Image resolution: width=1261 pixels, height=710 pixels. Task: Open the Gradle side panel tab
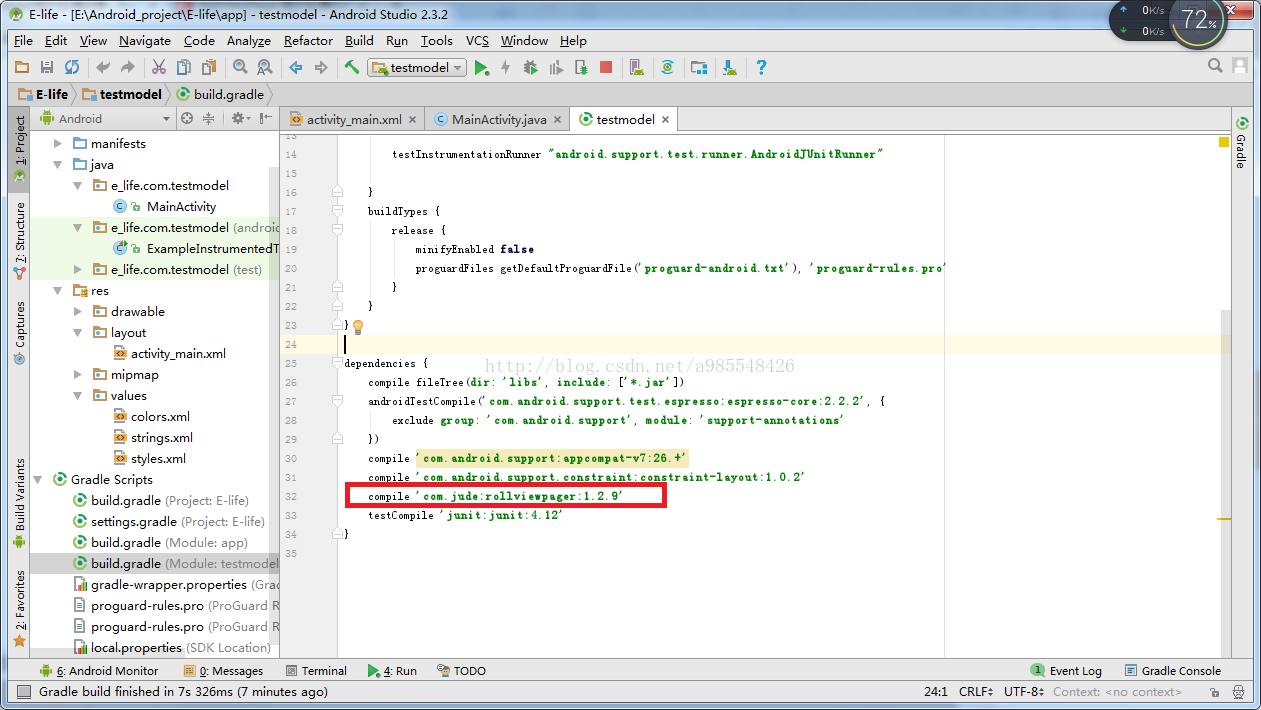coord(1241,143)
